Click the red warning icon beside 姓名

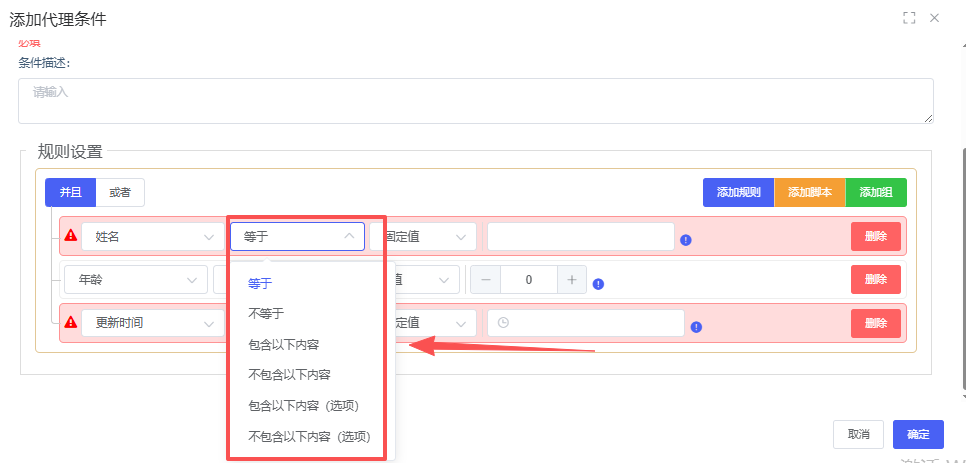(71, 236)
